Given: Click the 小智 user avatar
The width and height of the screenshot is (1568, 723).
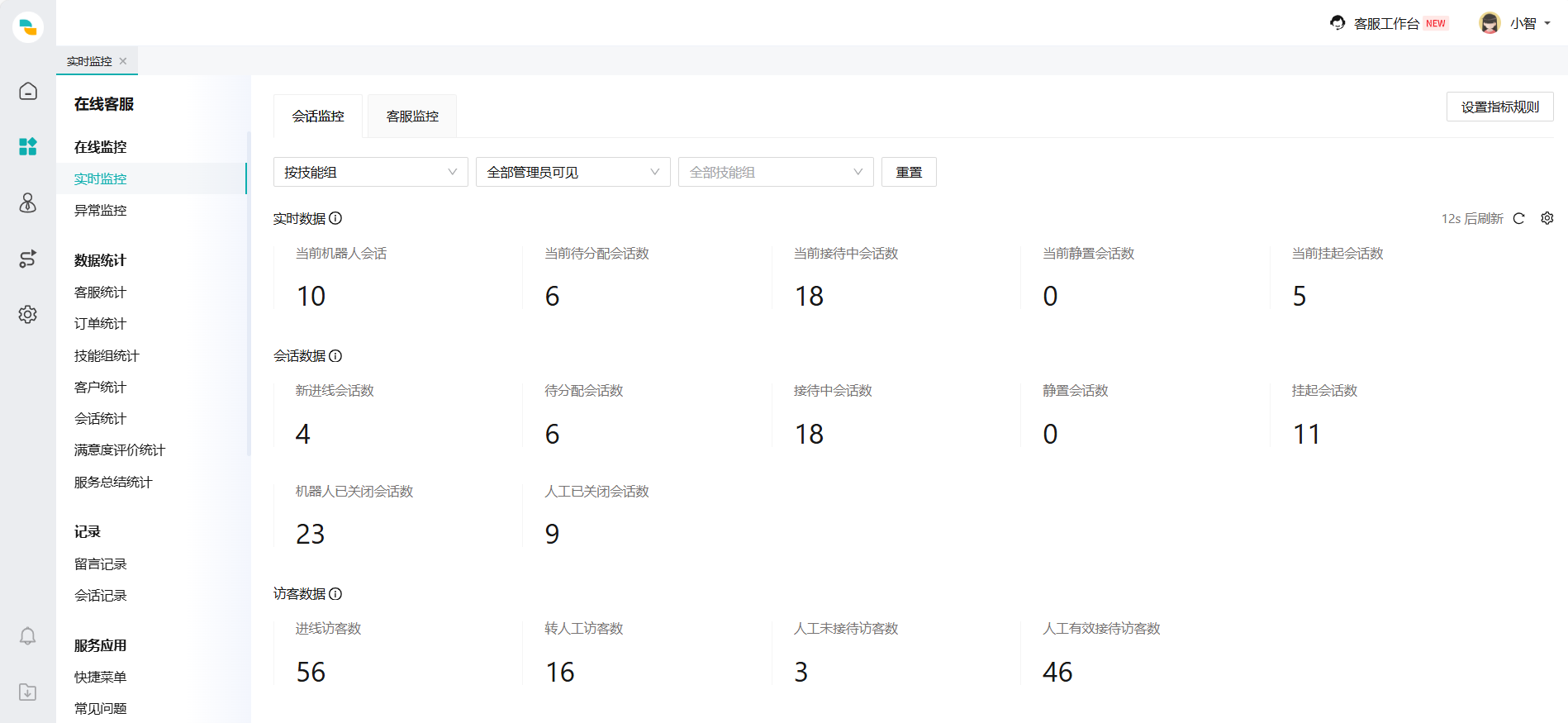Looking at the screenshot, I should 1490,23.
